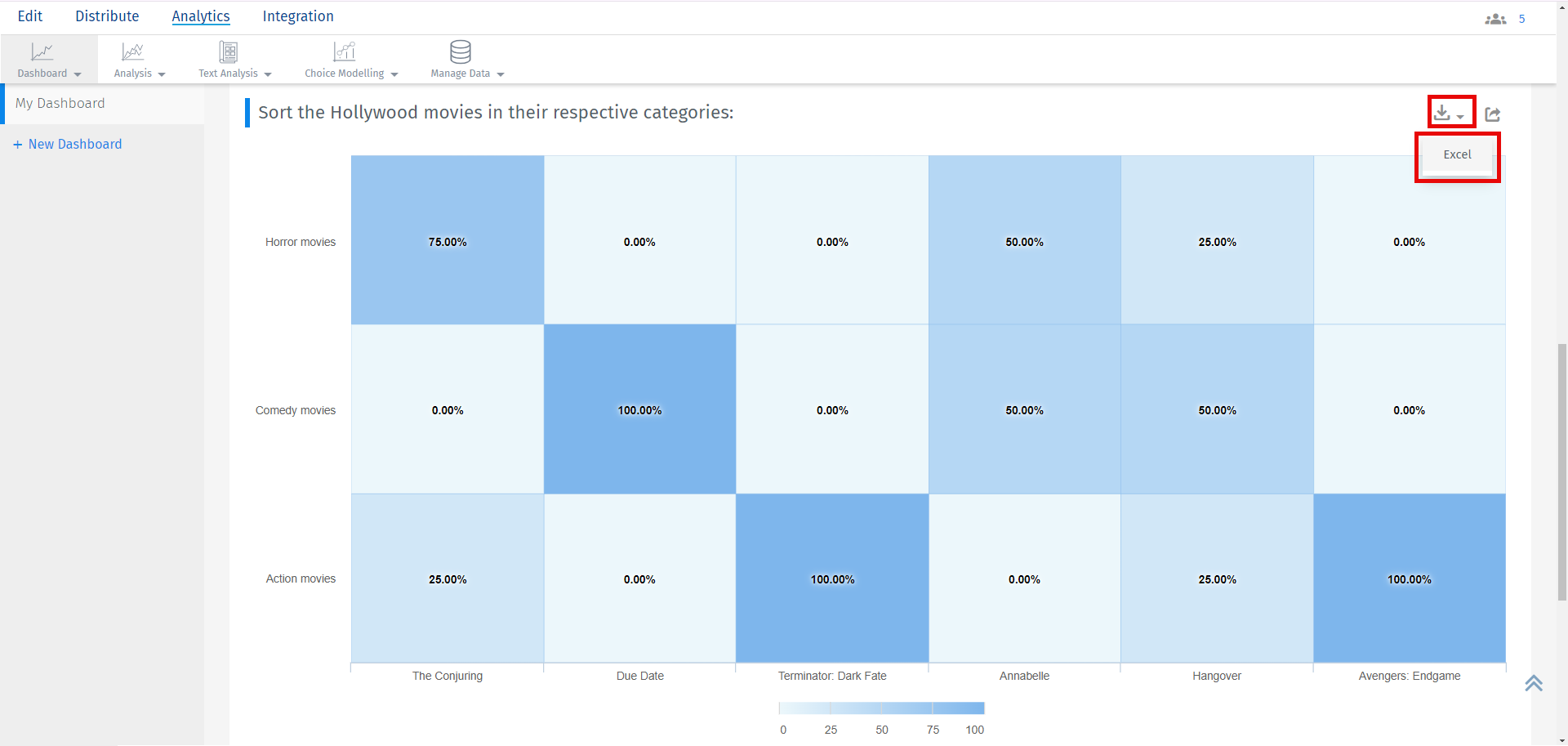Image resolution: width=1568 pixels, height=746 pixels.
Task: Expand the Analysis dropdown arrow
Action: click(x=162, y=74)
